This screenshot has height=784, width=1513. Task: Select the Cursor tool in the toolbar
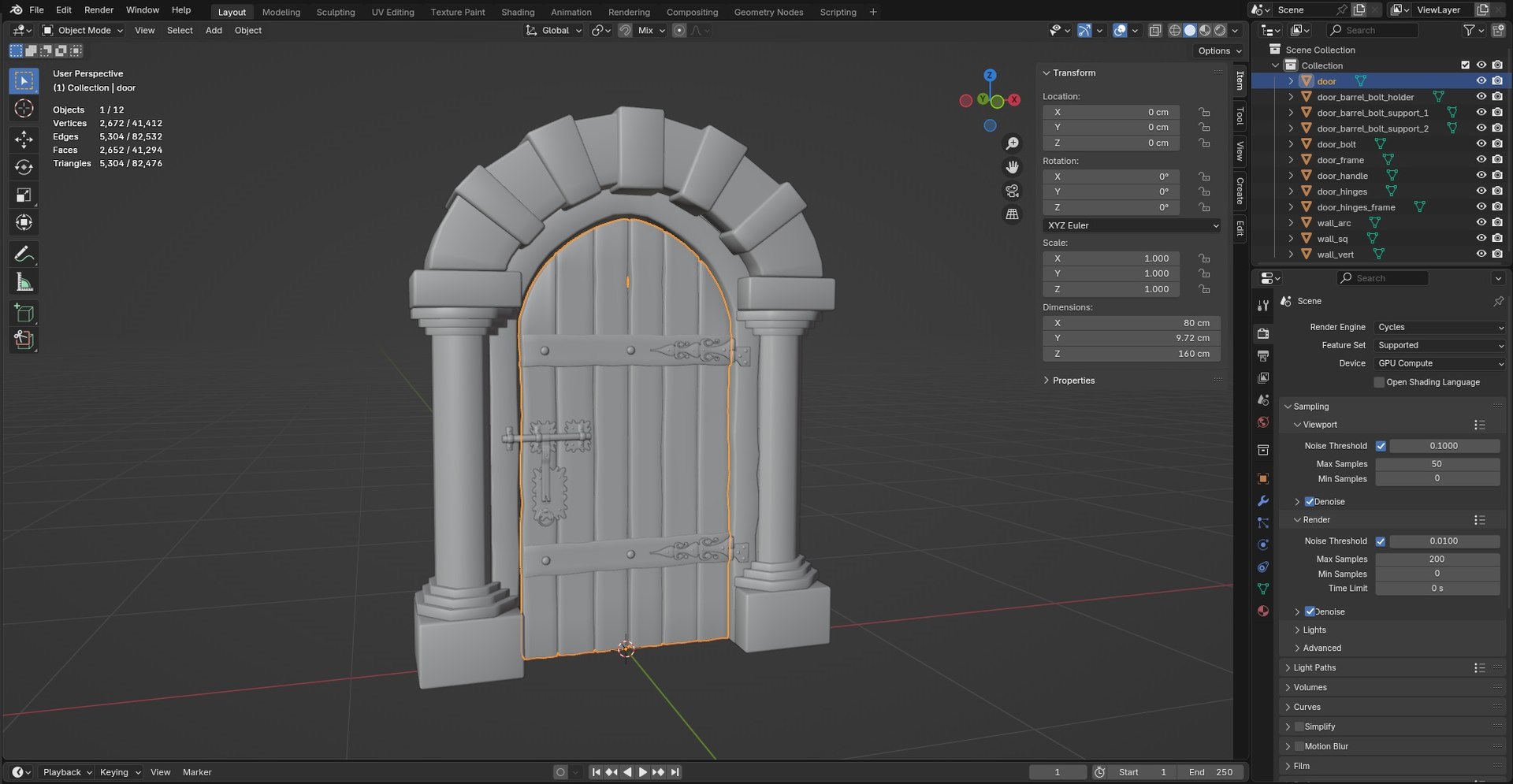click(x=24, y=109)
